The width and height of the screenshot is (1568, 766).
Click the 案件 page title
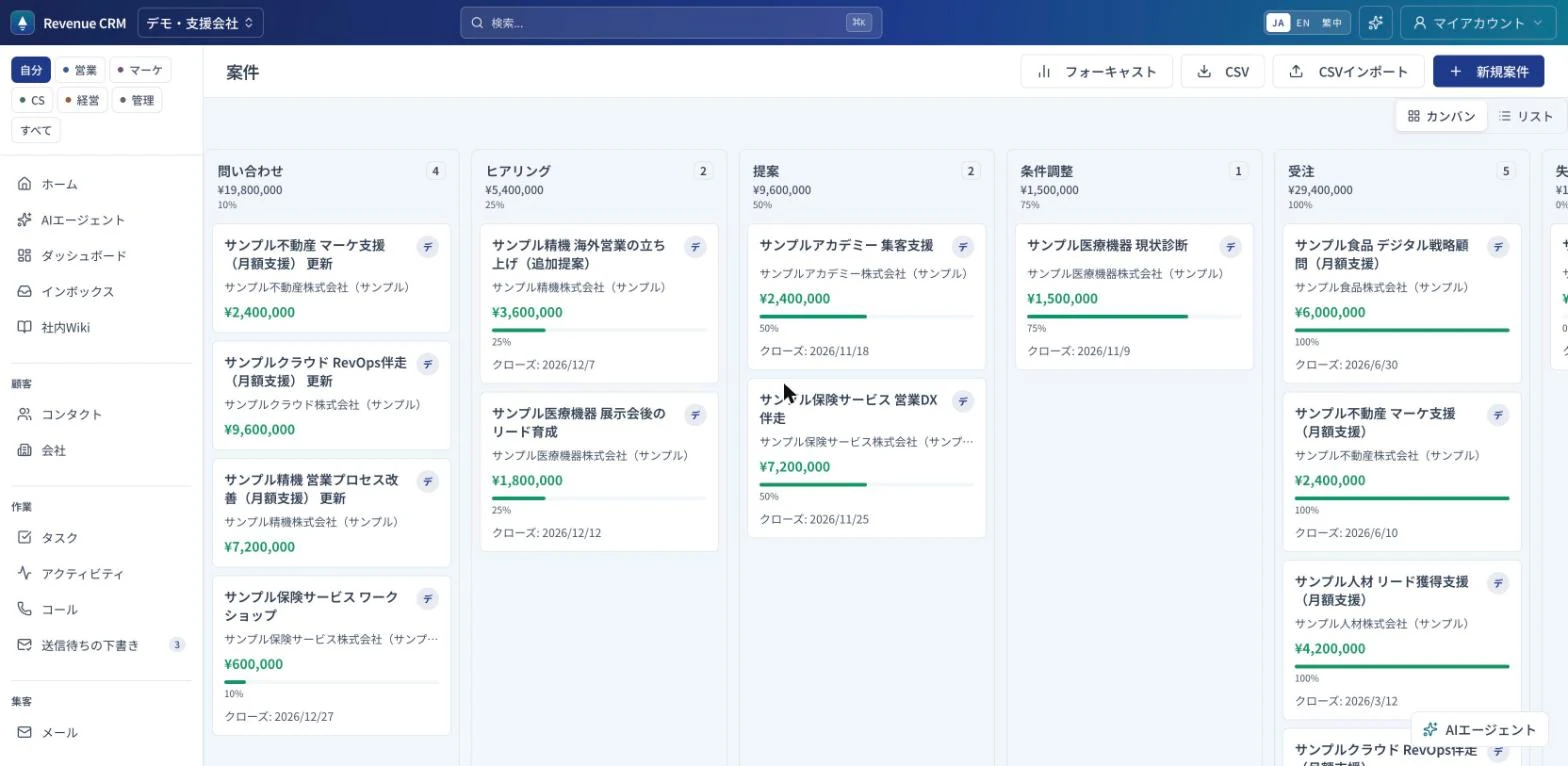(x=242, y=72)
